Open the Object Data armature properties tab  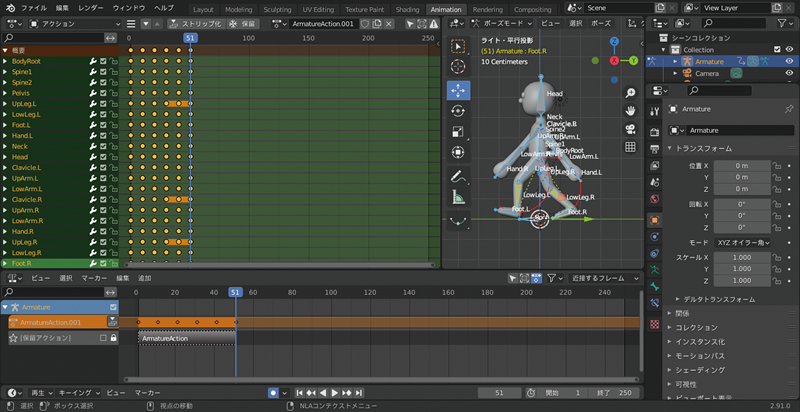coord(655,270)
